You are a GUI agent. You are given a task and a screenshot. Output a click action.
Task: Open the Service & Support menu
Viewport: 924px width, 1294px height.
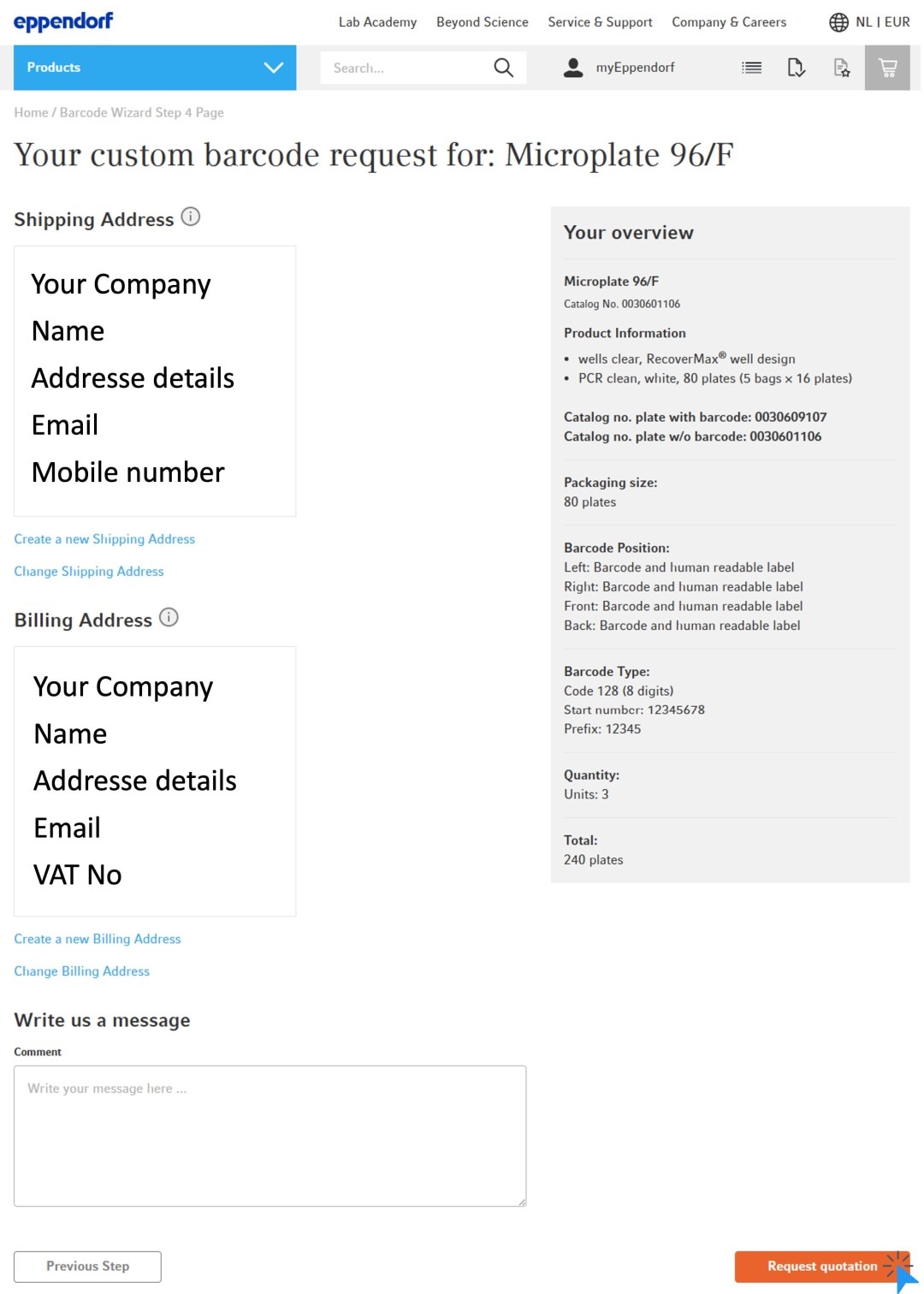click(600, 22)
